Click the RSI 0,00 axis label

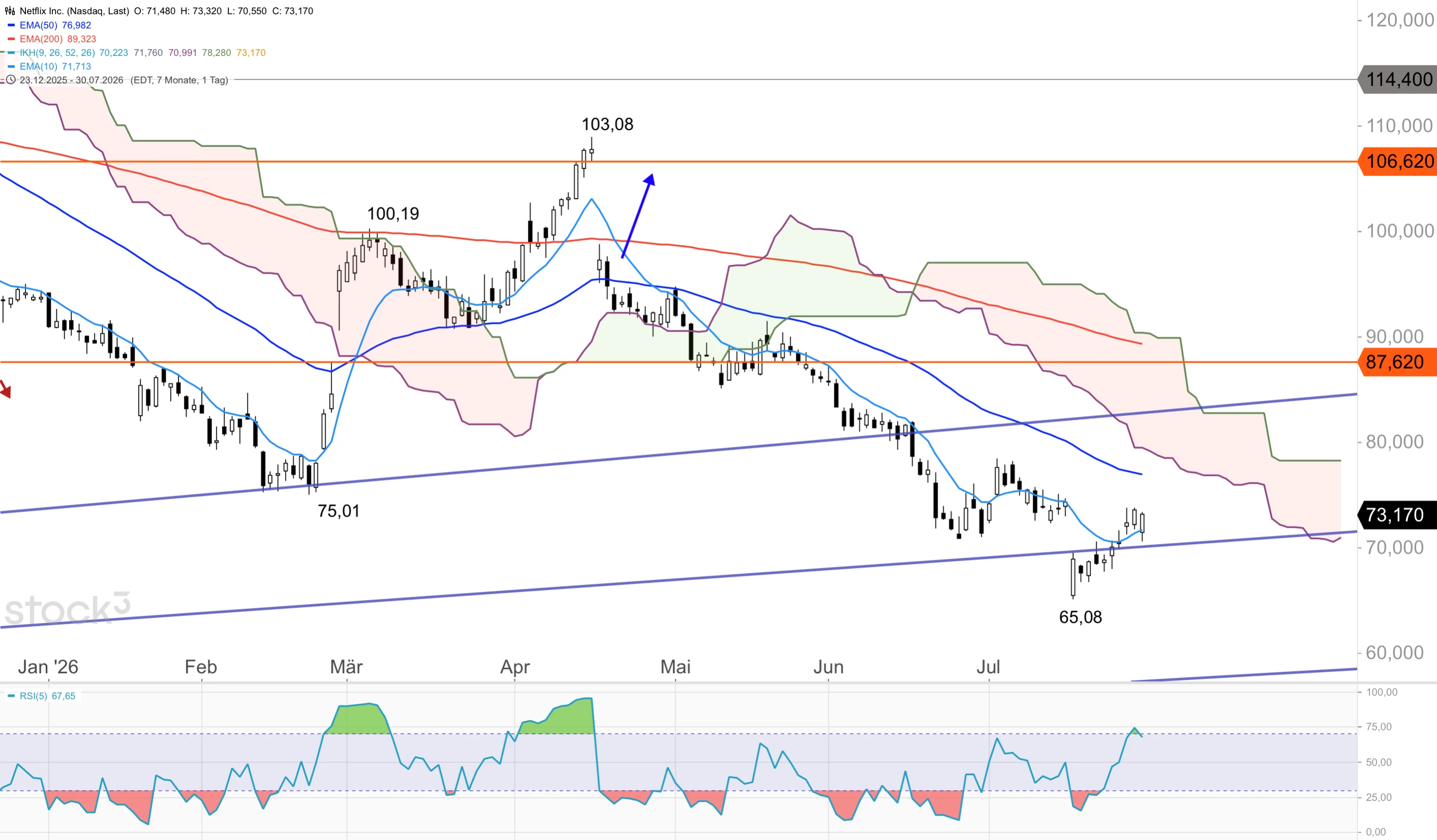click(x=1376, y=832)
